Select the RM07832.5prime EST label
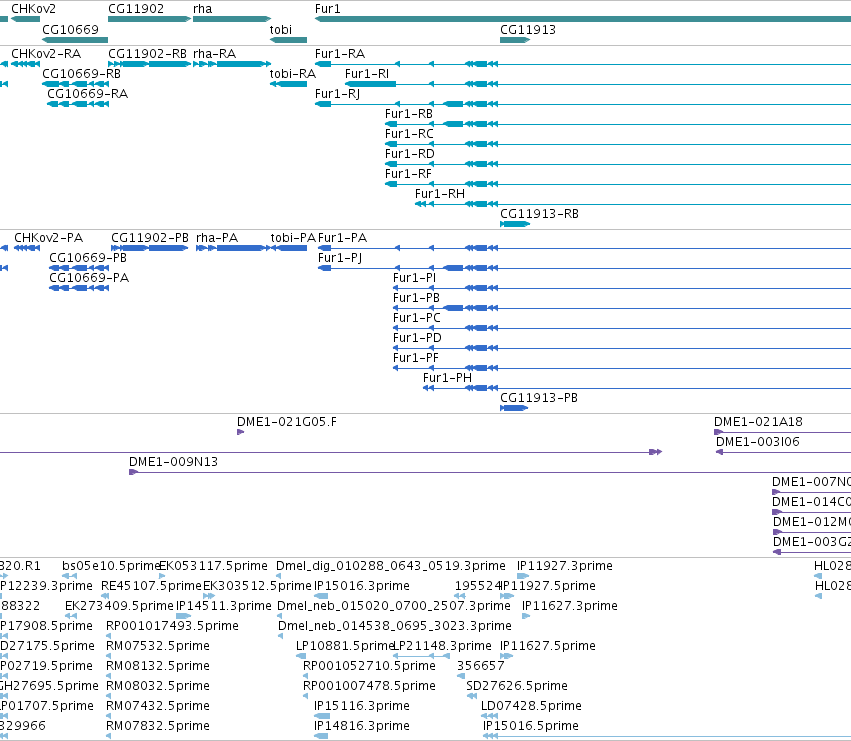The width and height of the screenshot is (851, 741). 157,726
